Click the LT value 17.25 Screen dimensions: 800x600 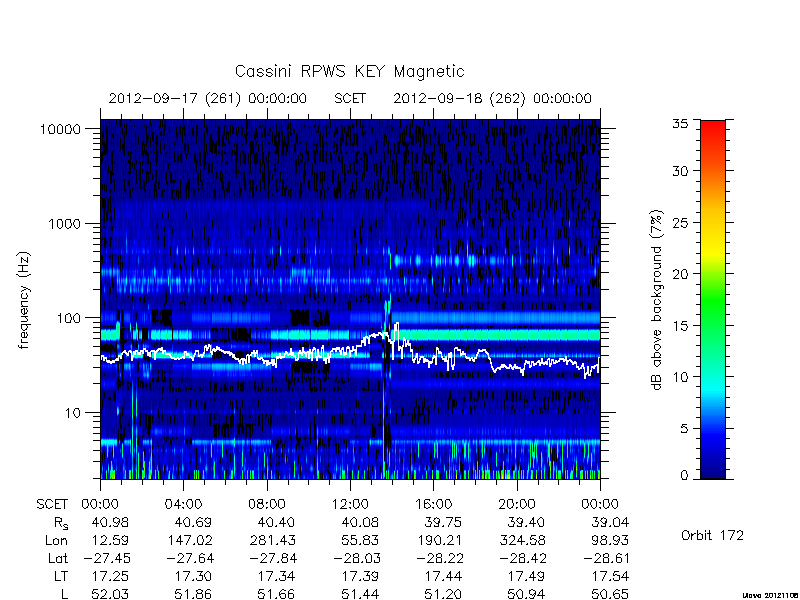click(110, 577)
